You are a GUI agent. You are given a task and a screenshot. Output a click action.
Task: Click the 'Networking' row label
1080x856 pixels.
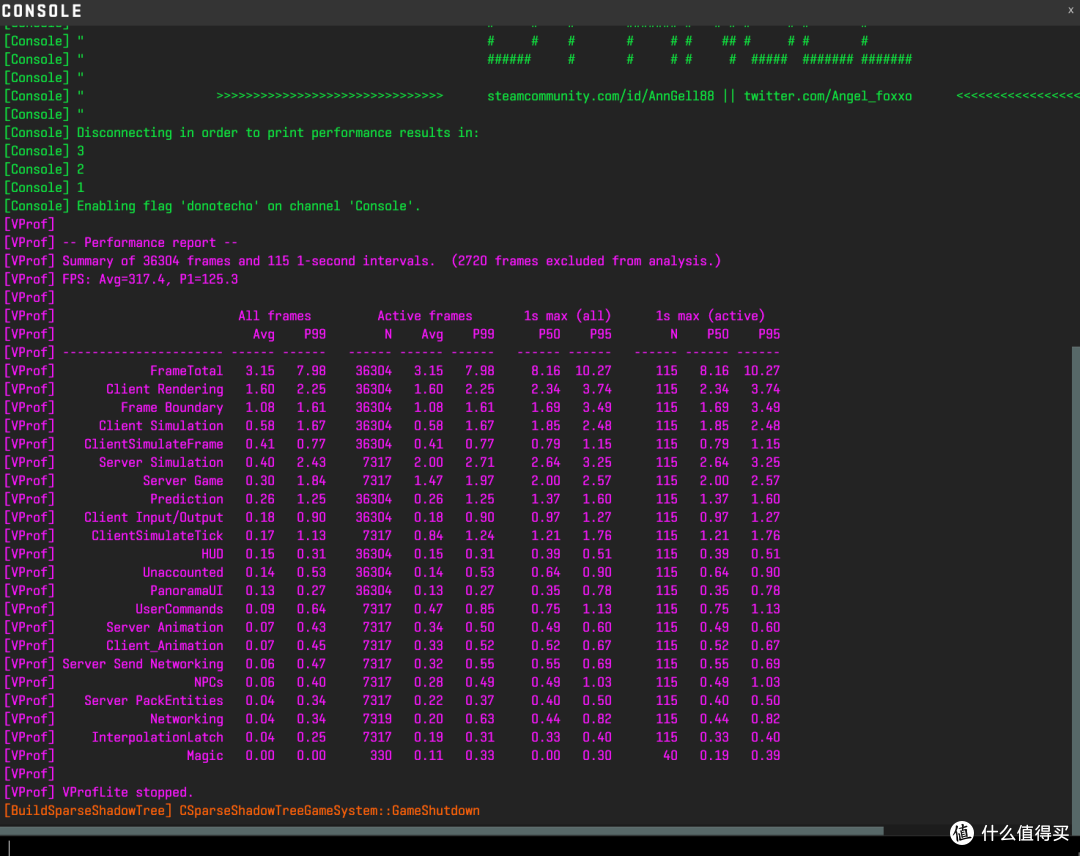(x=187, y=718)
